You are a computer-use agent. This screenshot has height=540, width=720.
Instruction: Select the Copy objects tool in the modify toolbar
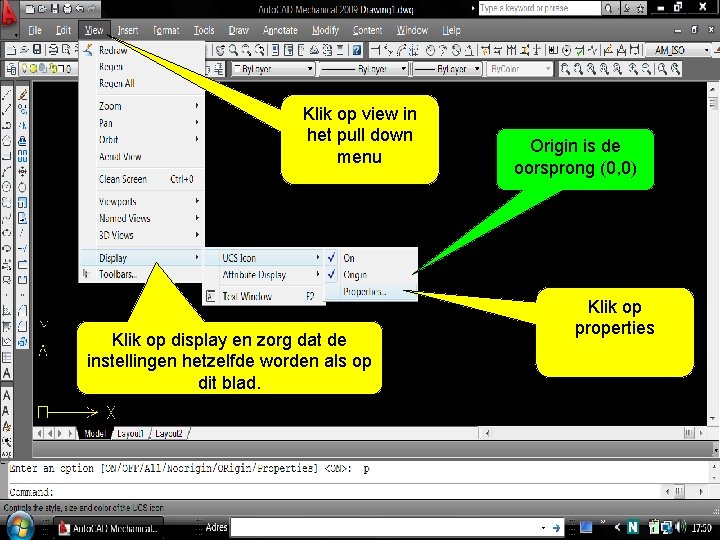[22, 109]
